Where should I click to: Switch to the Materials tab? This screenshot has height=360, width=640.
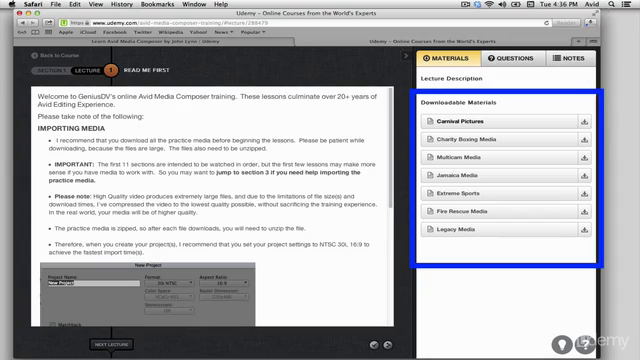point(449,58)
